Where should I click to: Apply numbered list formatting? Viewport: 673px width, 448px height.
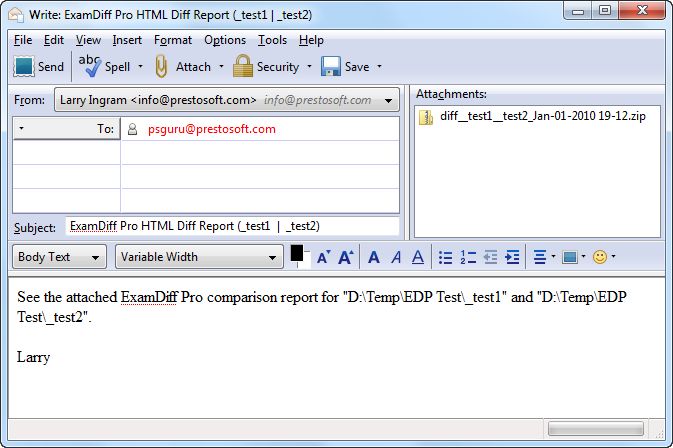[468, 257]
